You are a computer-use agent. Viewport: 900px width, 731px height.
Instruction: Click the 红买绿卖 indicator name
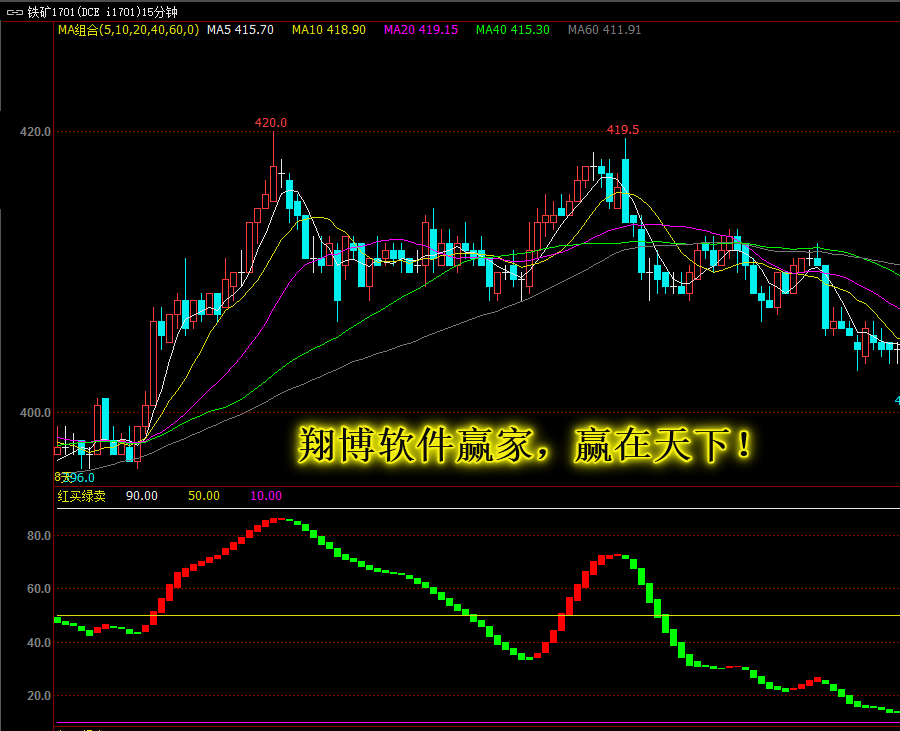[81, 496]
